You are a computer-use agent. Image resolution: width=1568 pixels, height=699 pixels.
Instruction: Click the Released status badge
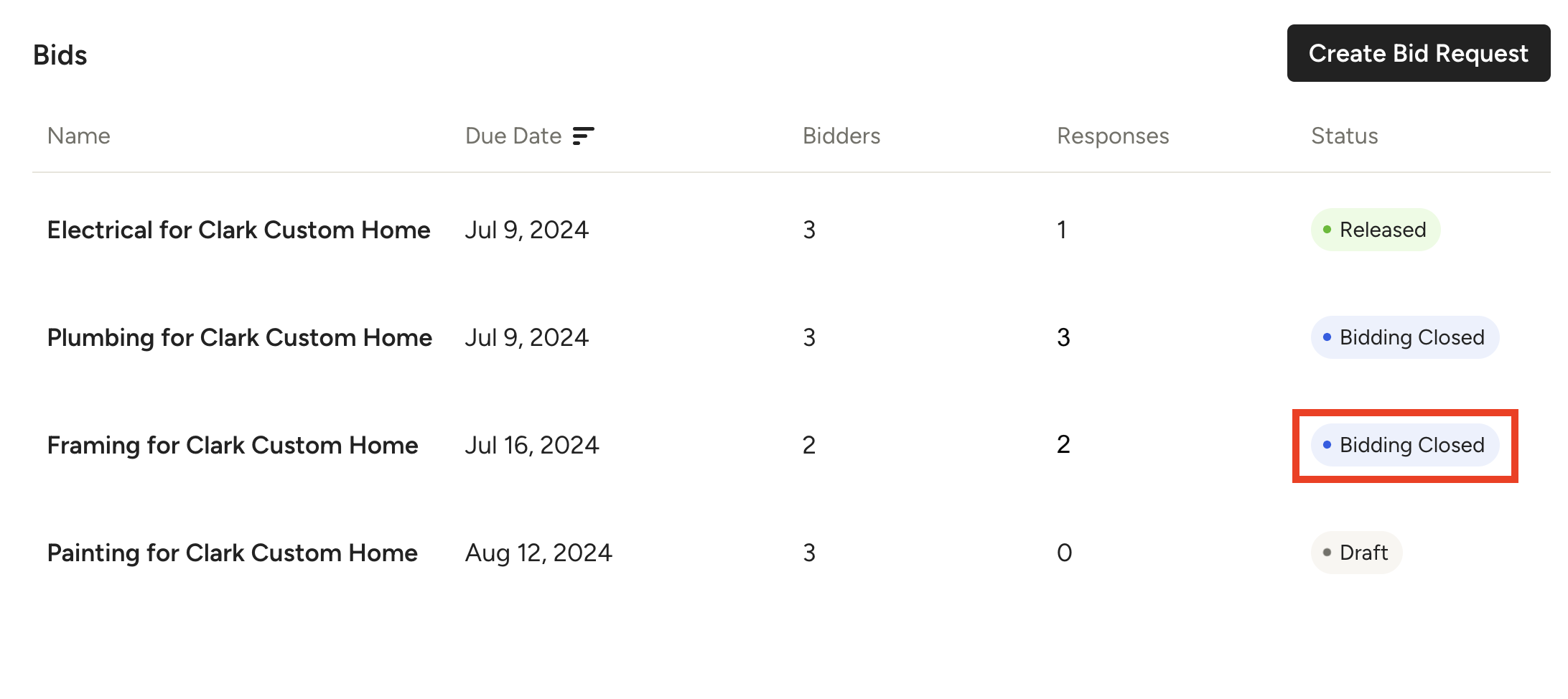pyautogui.click(x=1375, y=230)
